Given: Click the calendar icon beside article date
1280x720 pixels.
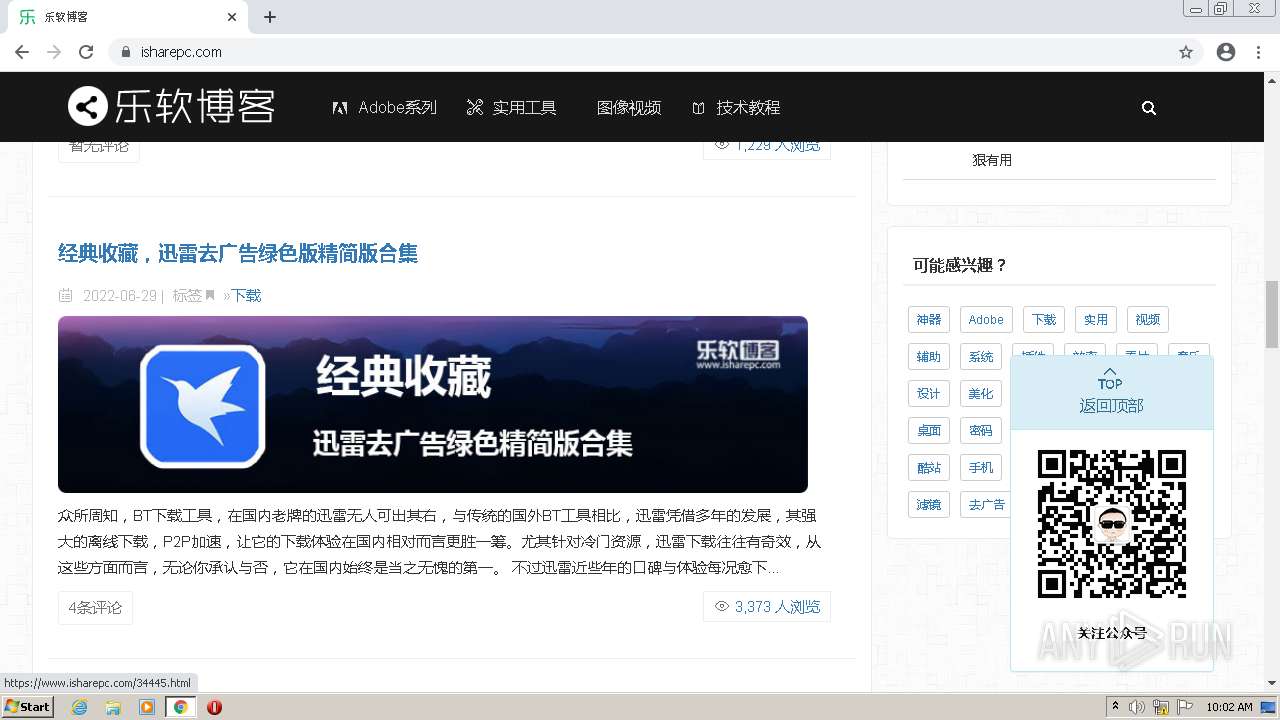Looking at the screenshot, I should pyautogui.click(x=66, y=295).
